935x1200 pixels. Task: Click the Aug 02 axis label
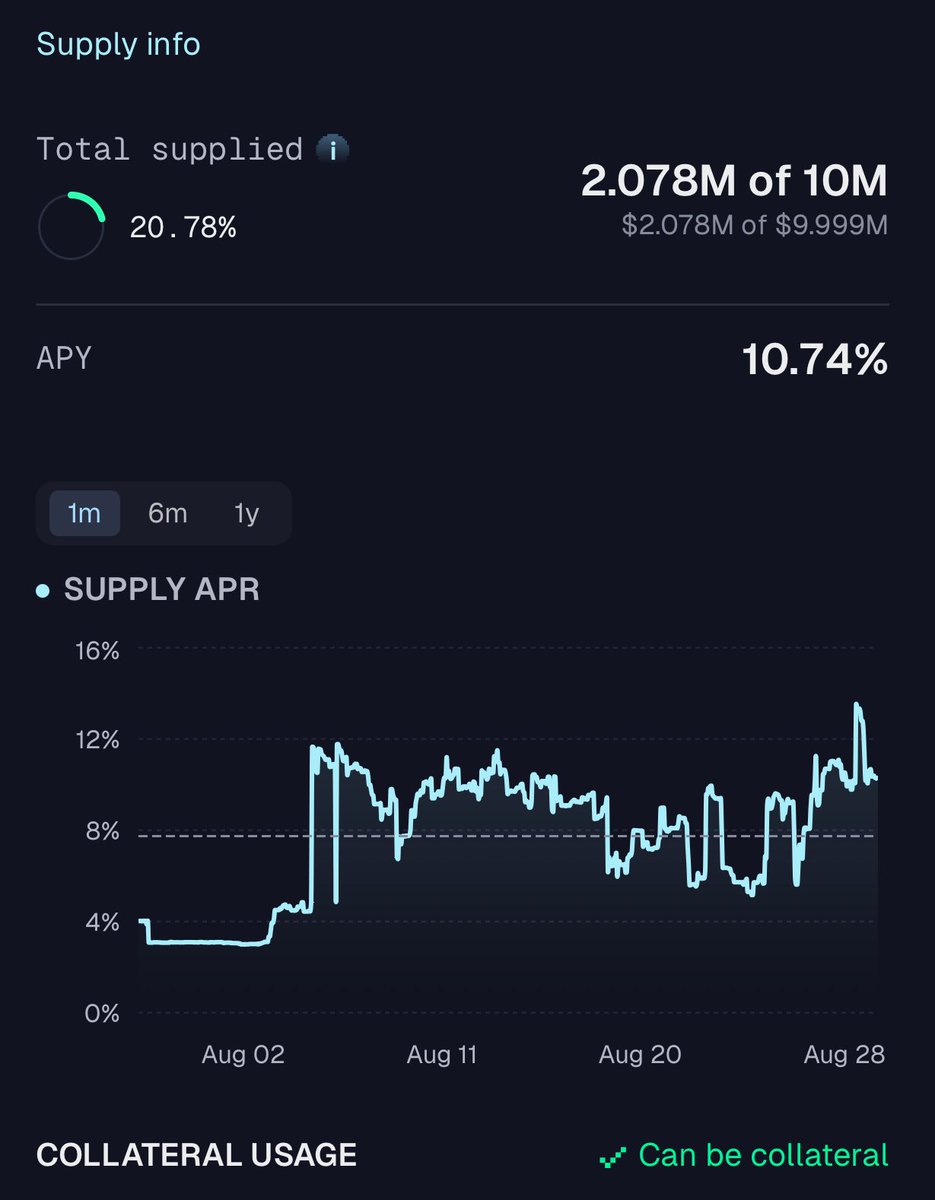243,1054
